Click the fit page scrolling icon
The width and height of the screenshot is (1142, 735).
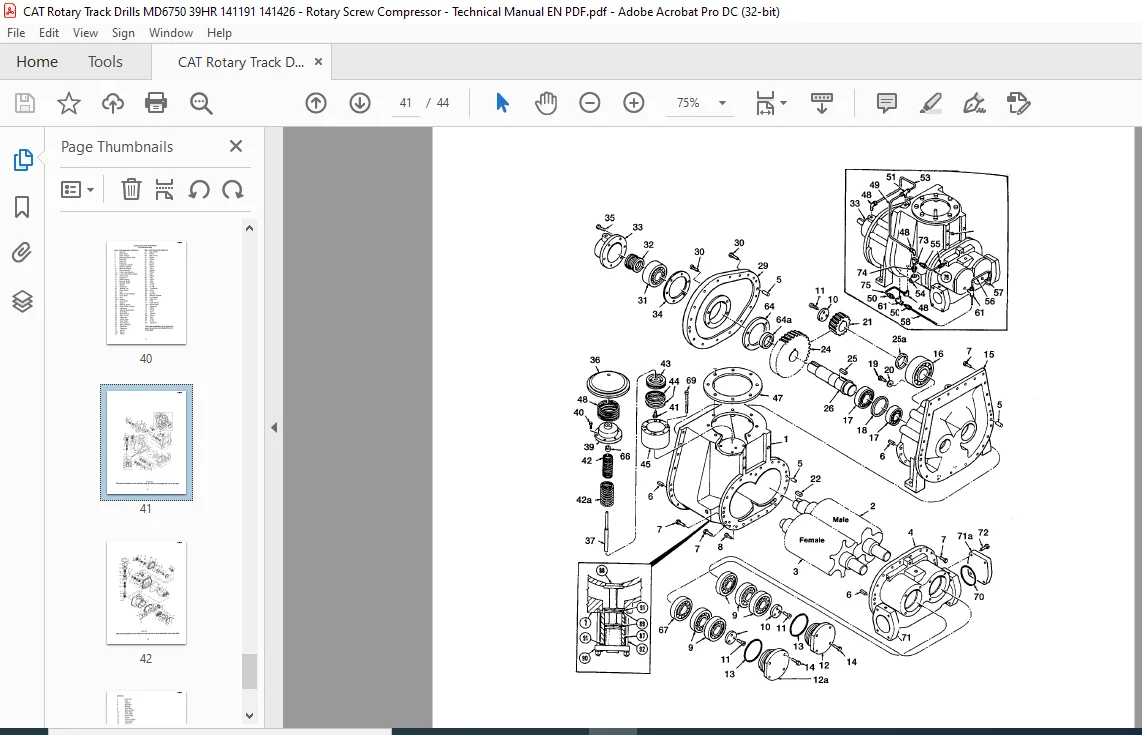coord(765,103)
